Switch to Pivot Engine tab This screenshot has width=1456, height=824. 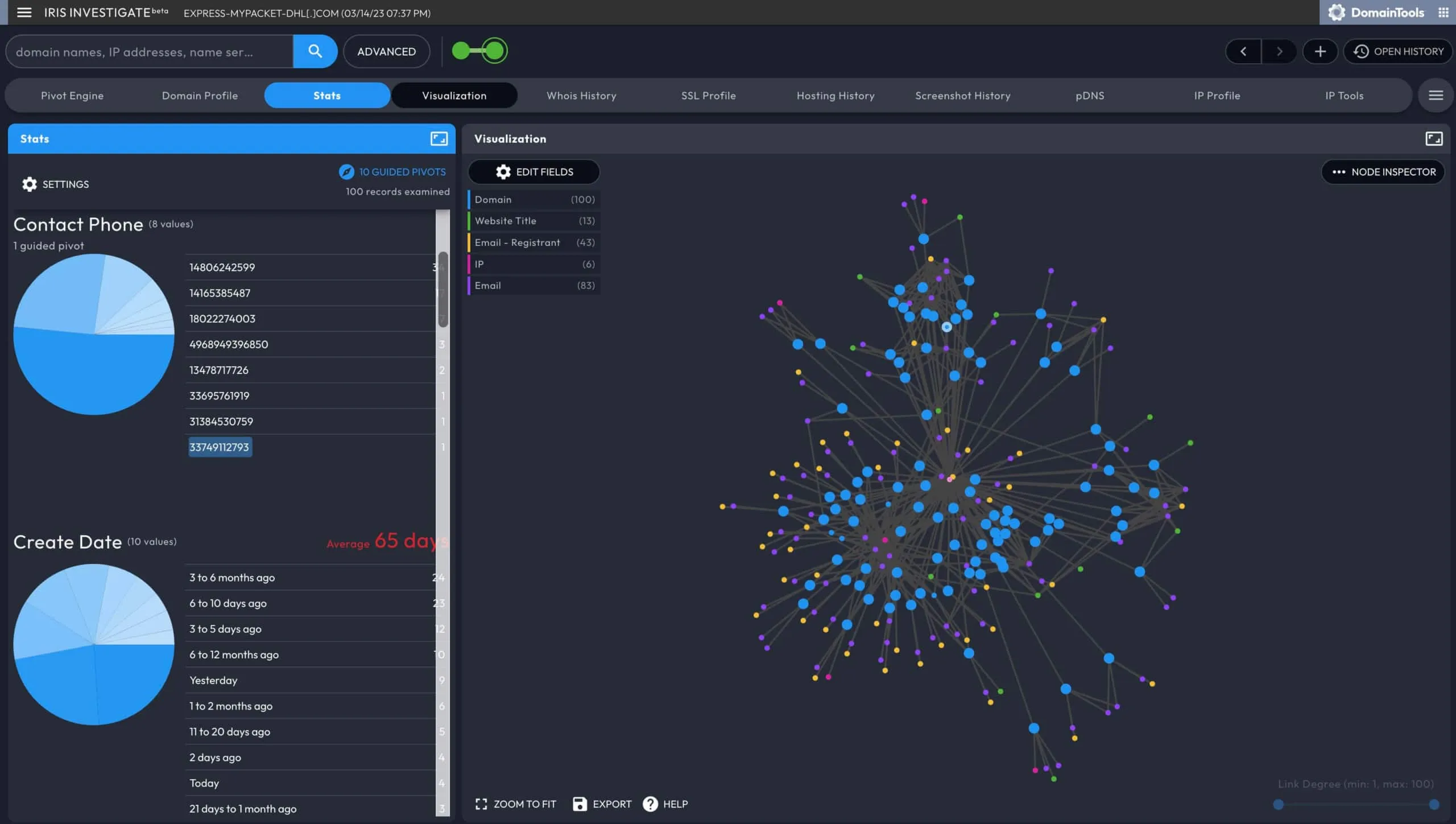click(x=72, y=96)
